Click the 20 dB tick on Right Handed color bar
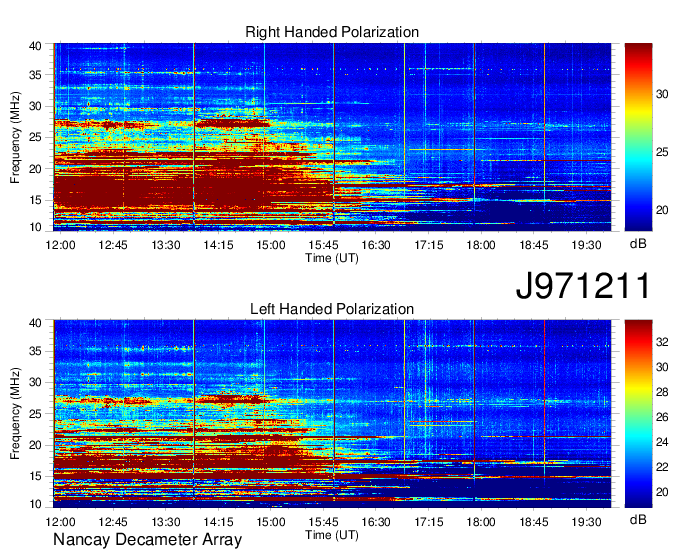 (x=662, y=210)
